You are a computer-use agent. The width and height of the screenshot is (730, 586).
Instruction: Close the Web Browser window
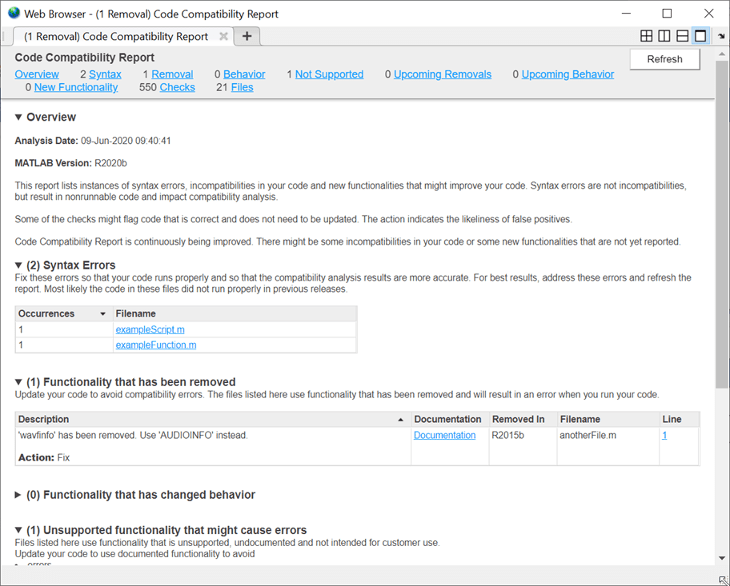pyautogui.click(x=709, y=13)
